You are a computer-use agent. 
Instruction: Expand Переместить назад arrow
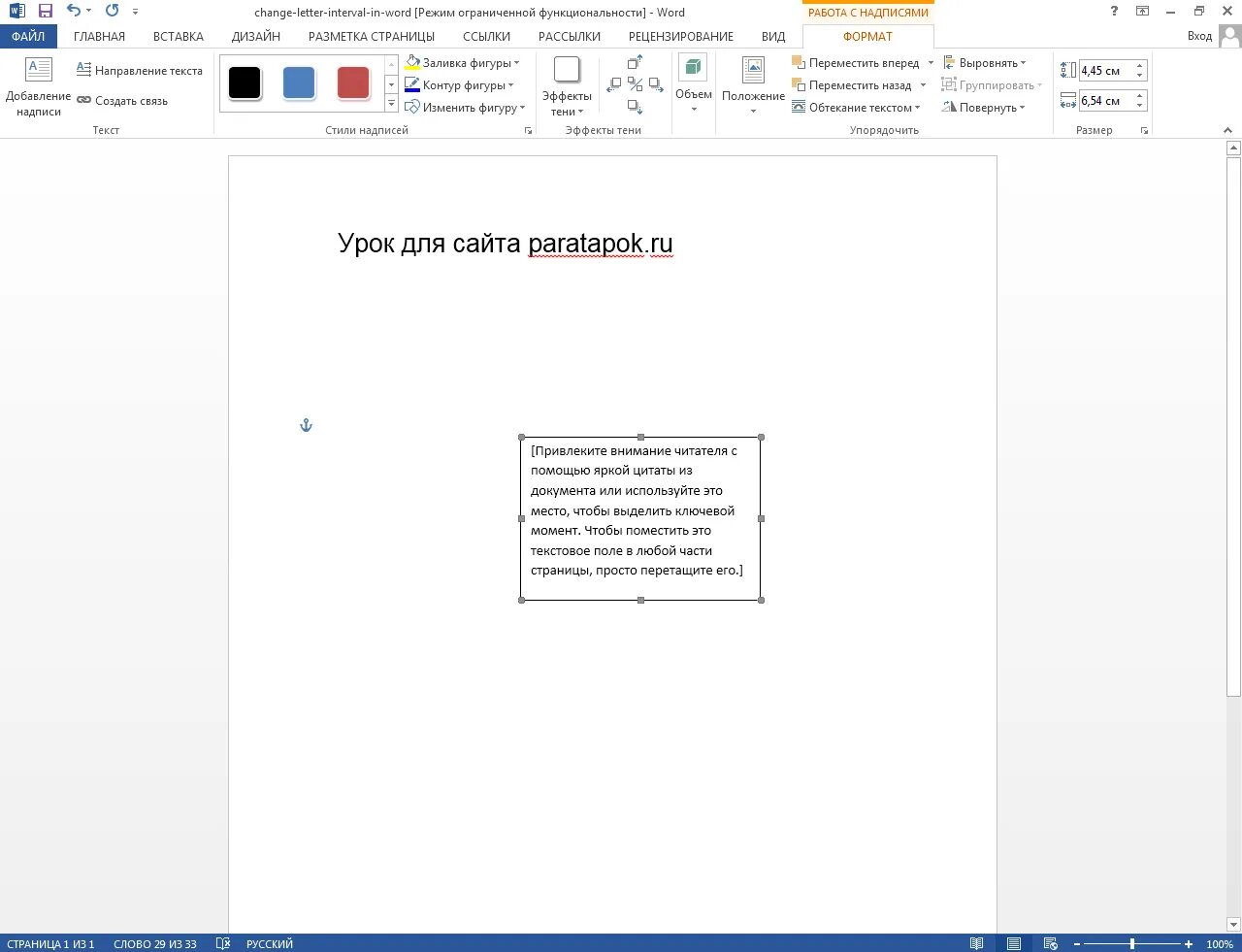(x=923, y=84)
